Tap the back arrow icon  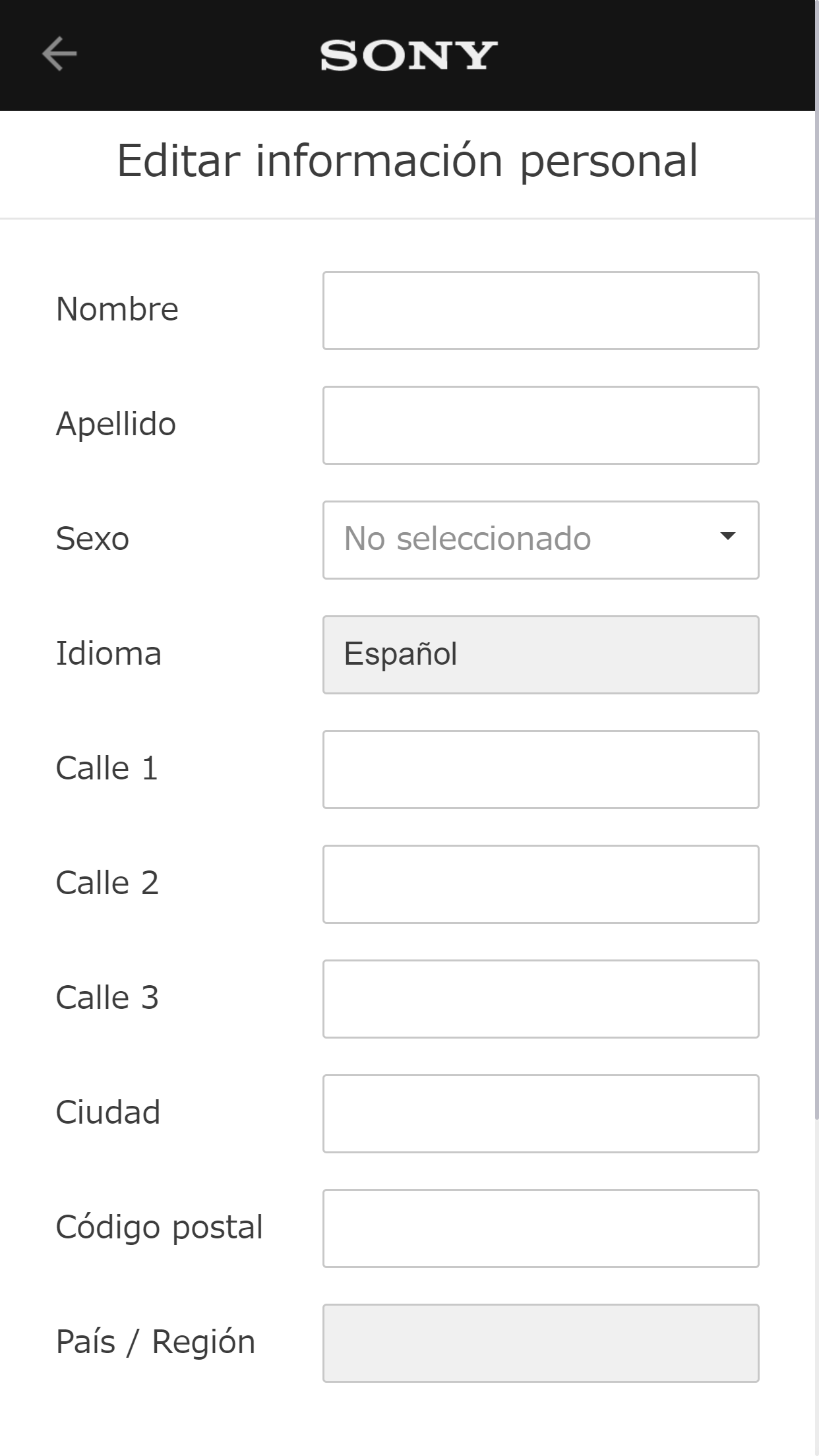click(59, 54)
